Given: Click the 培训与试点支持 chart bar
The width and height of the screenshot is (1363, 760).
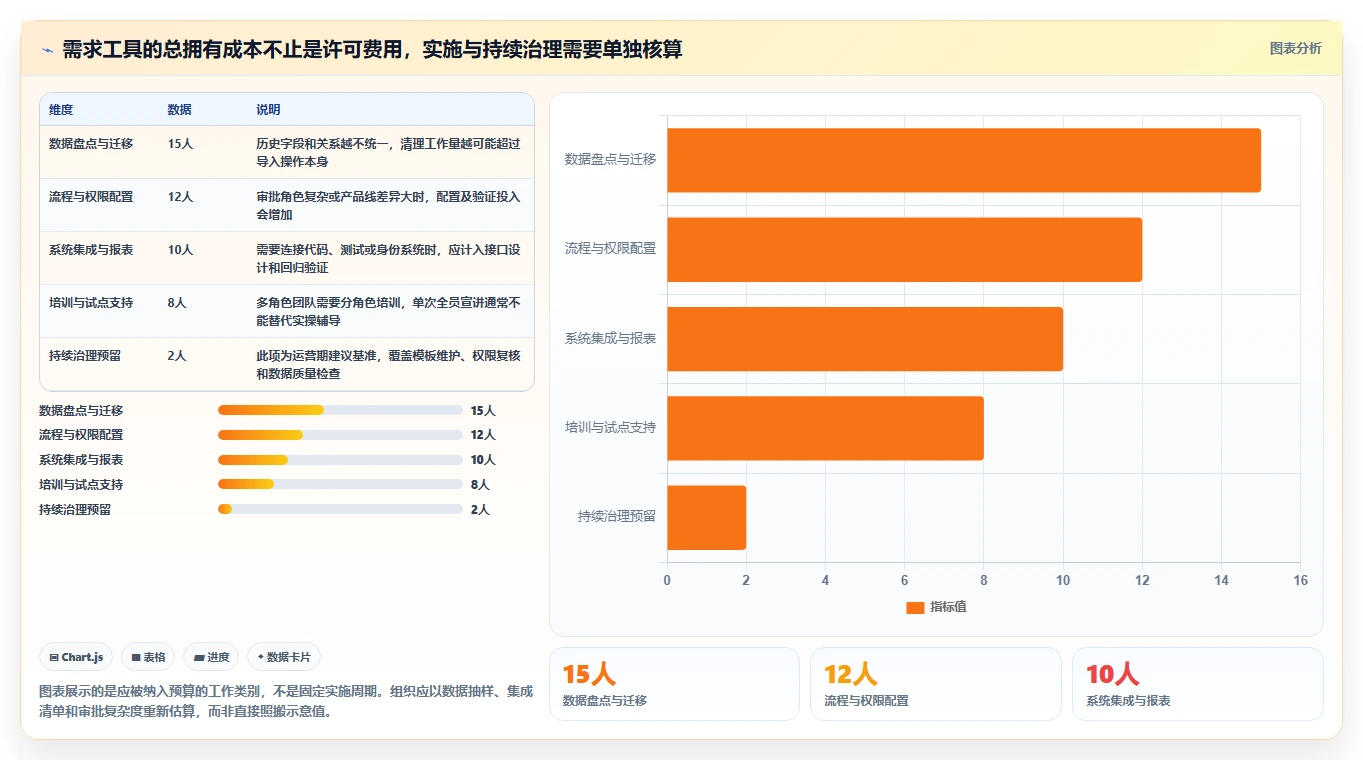Looking at the screenshot, I should click(825, 428).
